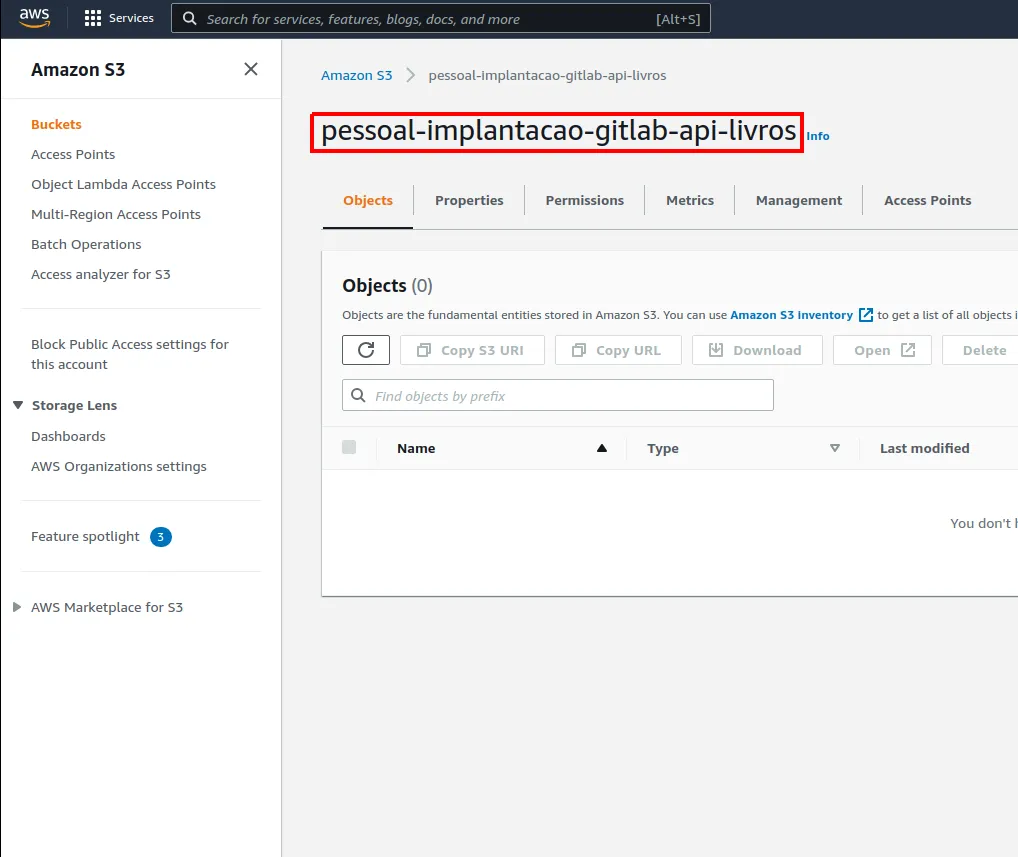The image size is (1018, 857).
Task: Open Feature spotlight
Action: point(85,536)
